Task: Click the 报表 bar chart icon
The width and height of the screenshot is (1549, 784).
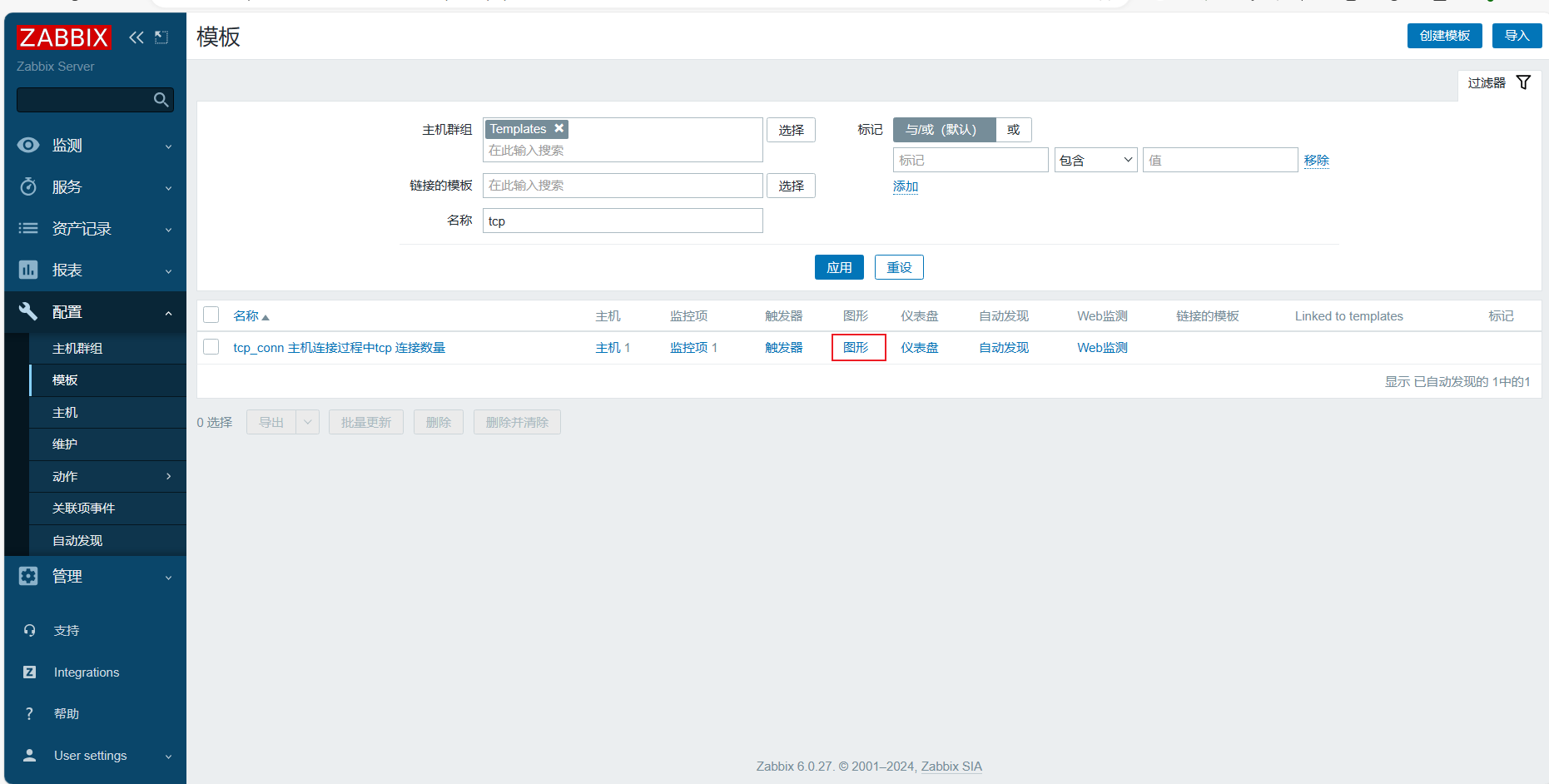Action: pos(28,270)
